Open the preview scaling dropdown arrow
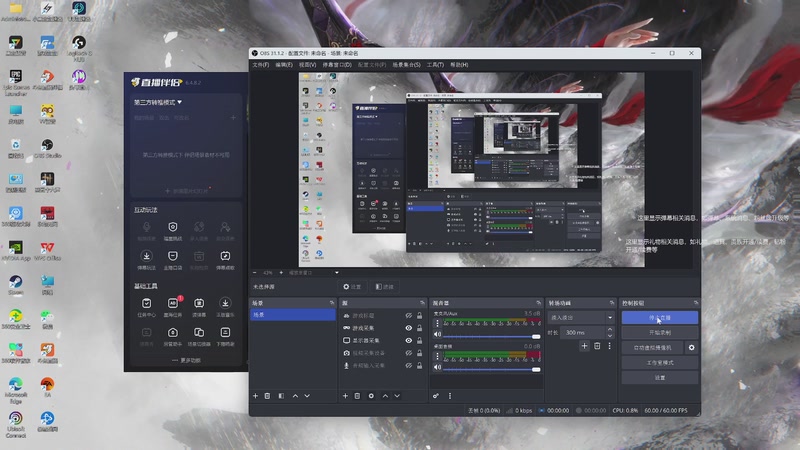 point(337,272)
